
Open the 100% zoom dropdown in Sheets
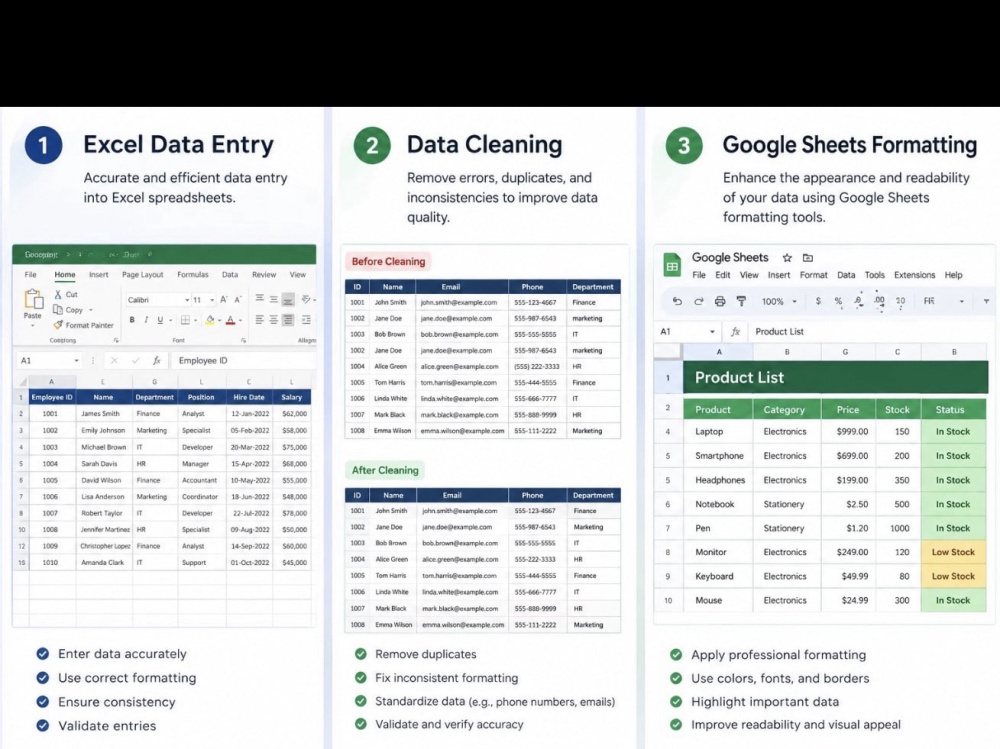coord(795,301)
